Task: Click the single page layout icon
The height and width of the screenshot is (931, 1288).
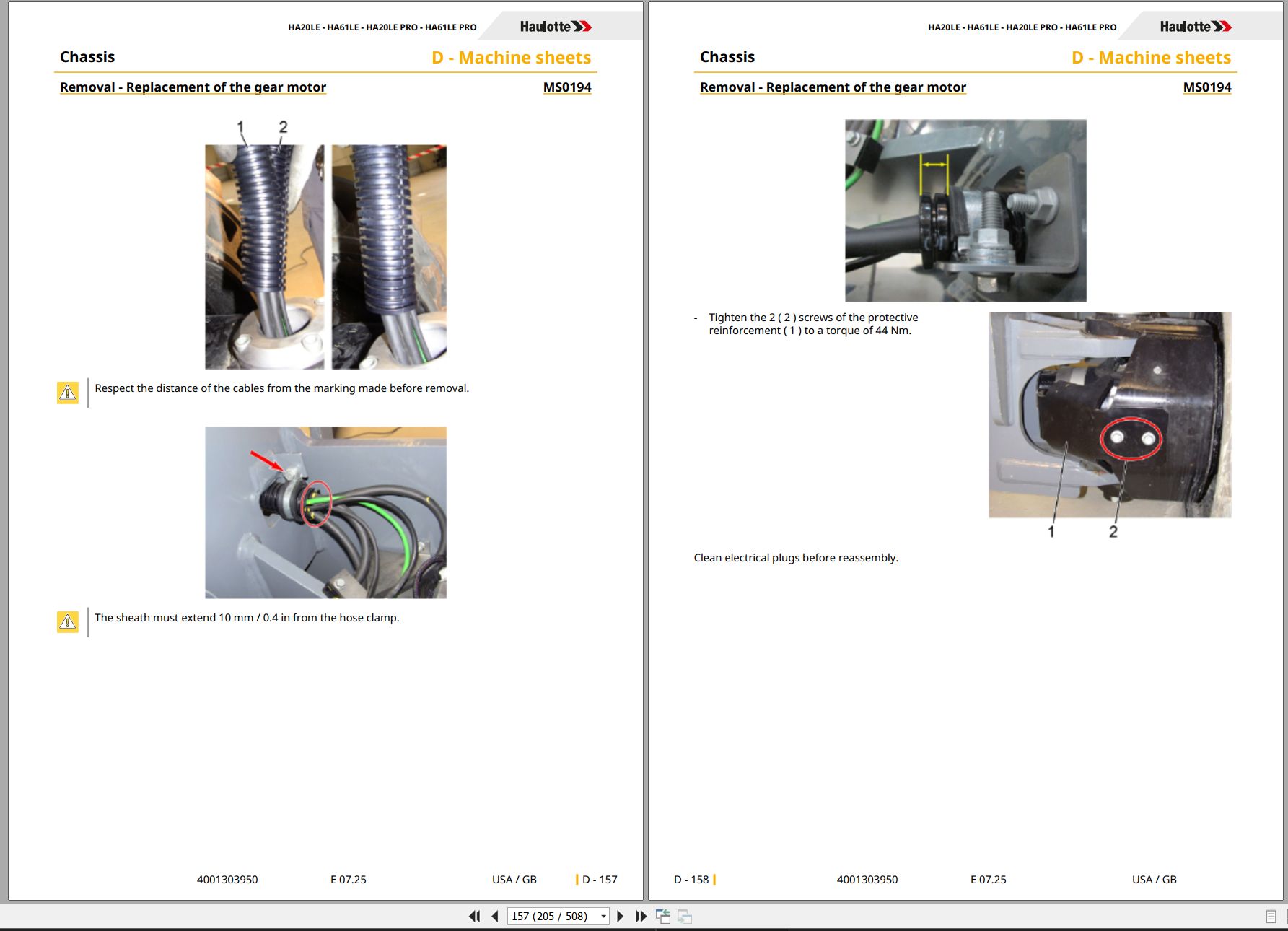Action: [1271, 917]
